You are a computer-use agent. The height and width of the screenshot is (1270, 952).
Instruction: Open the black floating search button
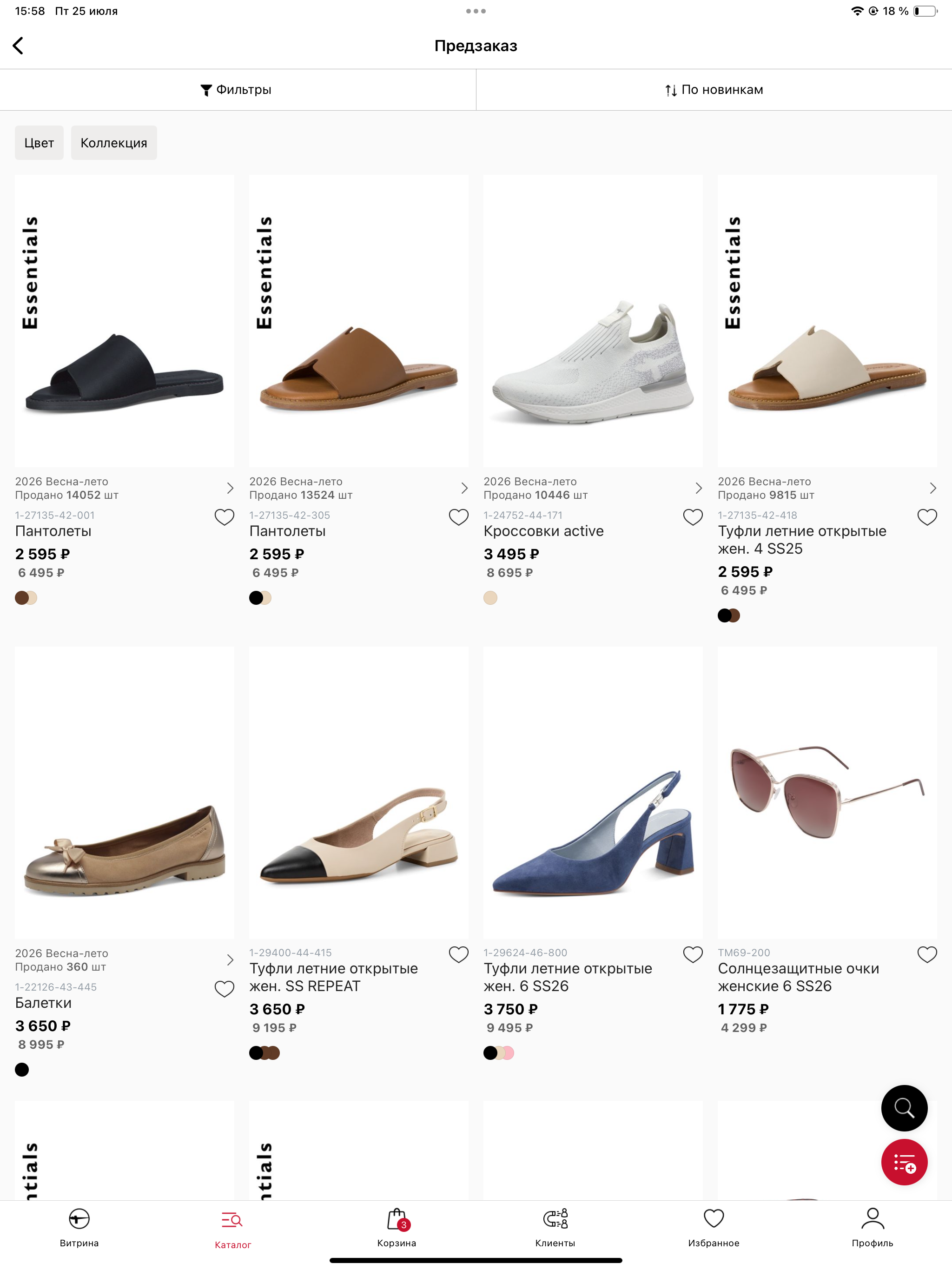coord(904,1107)
